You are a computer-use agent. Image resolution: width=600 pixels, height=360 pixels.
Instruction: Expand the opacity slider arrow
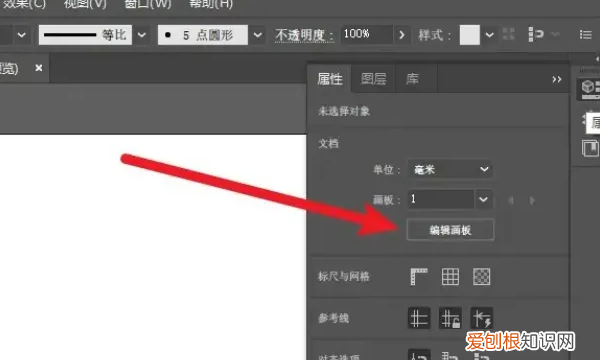pos(402,35)
